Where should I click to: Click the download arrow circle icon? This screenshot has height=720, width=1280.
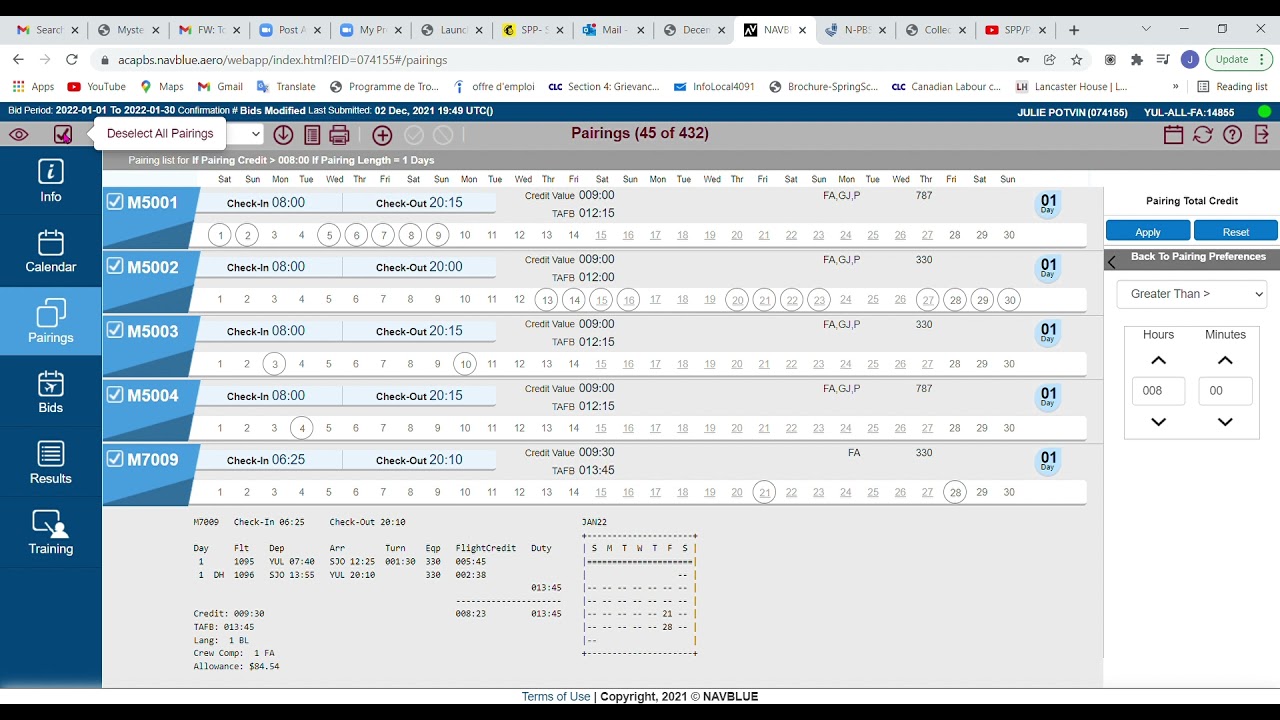[283, 134]
